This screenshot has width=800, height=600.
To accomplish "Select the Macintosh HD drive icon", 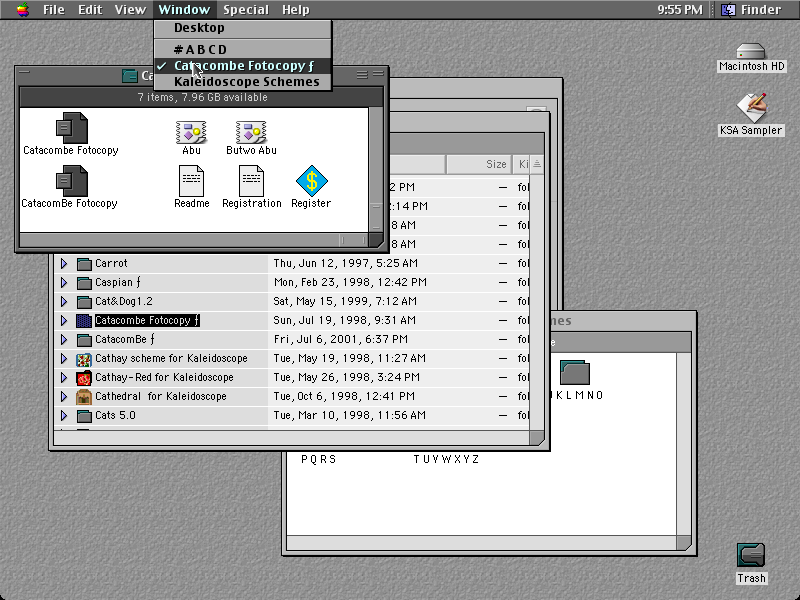I will (751, 51).
